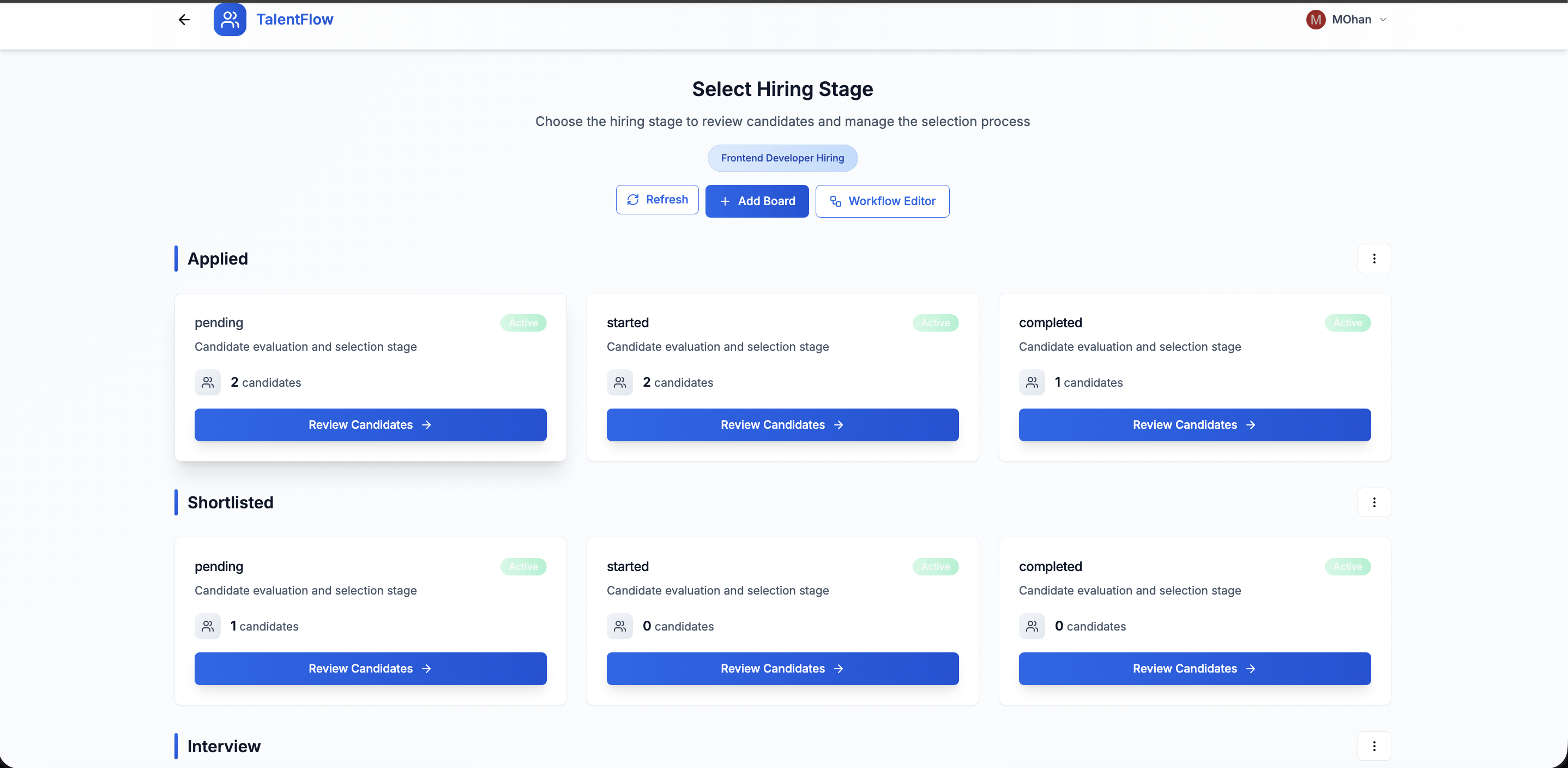Click the refresh icon in Refresh button
The width and height of the screenshot is (1568, 768).
pos(633,200)
